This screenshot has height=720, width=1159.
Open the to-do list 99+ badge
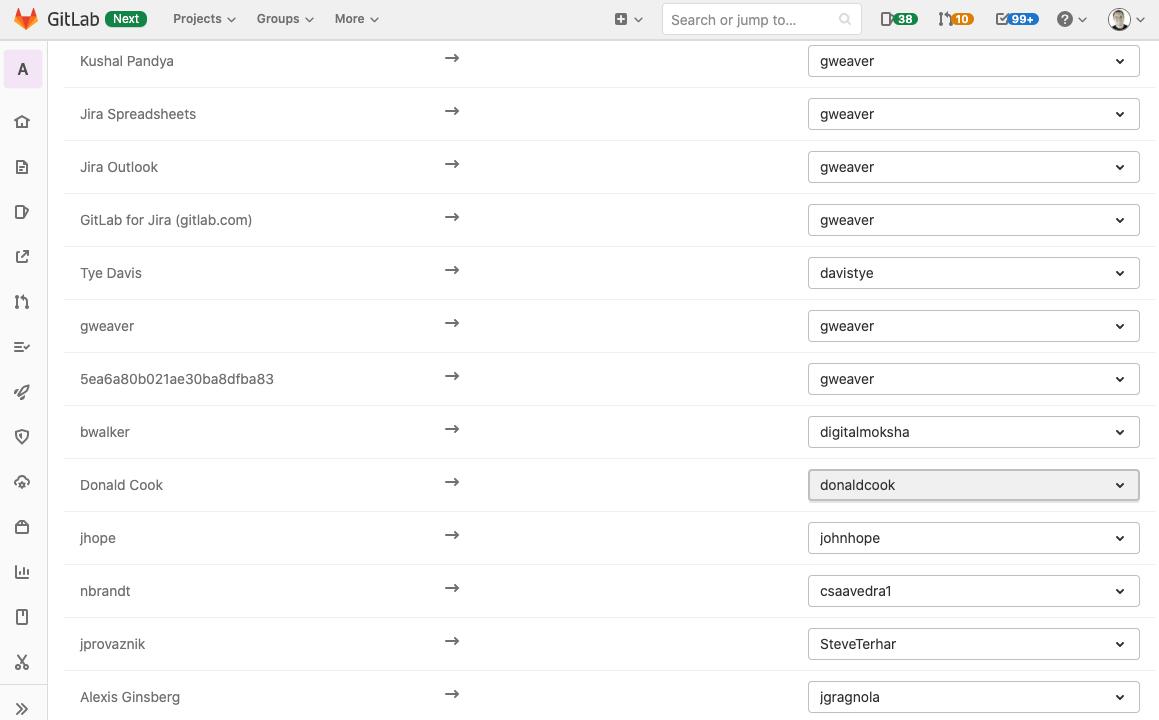pyautogui.click(x=1016, y=19)
